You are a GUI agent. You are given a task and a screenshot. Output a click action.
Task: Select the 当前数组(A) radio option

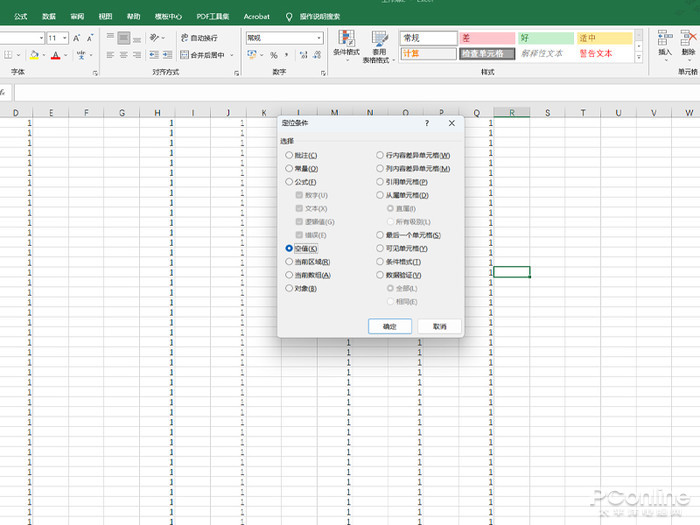coord(289,275)
